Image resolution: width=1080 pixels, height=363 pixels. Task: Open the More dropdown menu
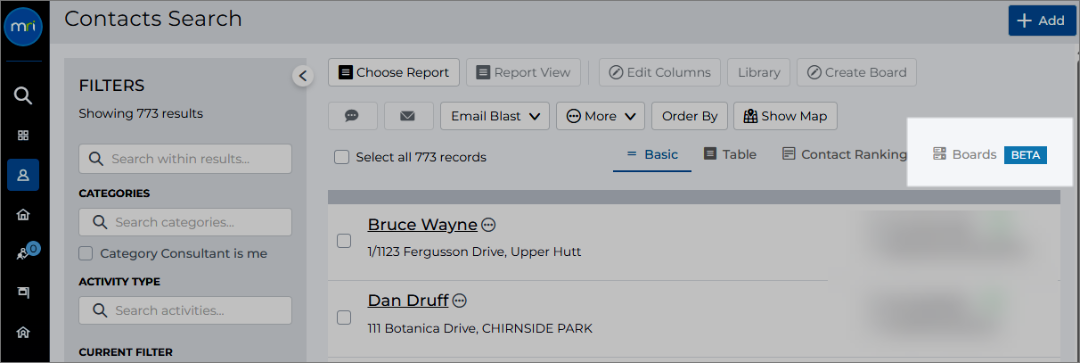[x=600, y=116]
